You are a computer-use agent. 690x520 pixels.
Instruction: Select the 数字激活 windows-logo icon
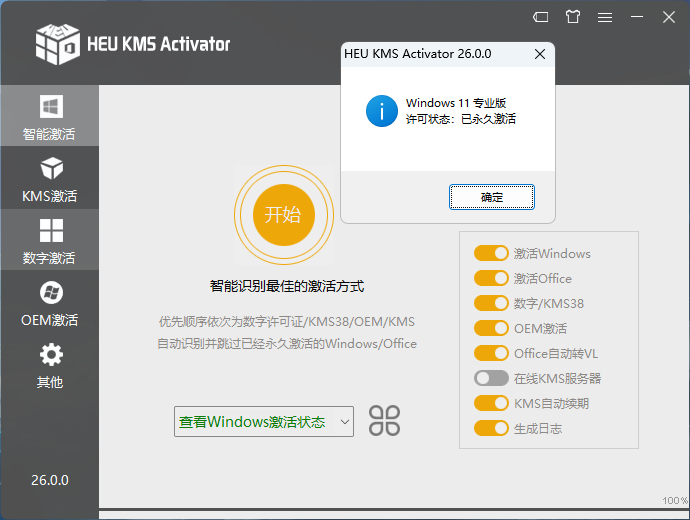pyautogui.click(x=50, y=231)
